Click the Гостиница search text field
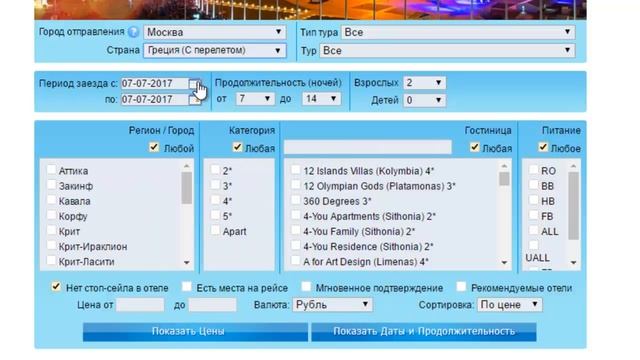Screen dimensions: 640x360 368,147
